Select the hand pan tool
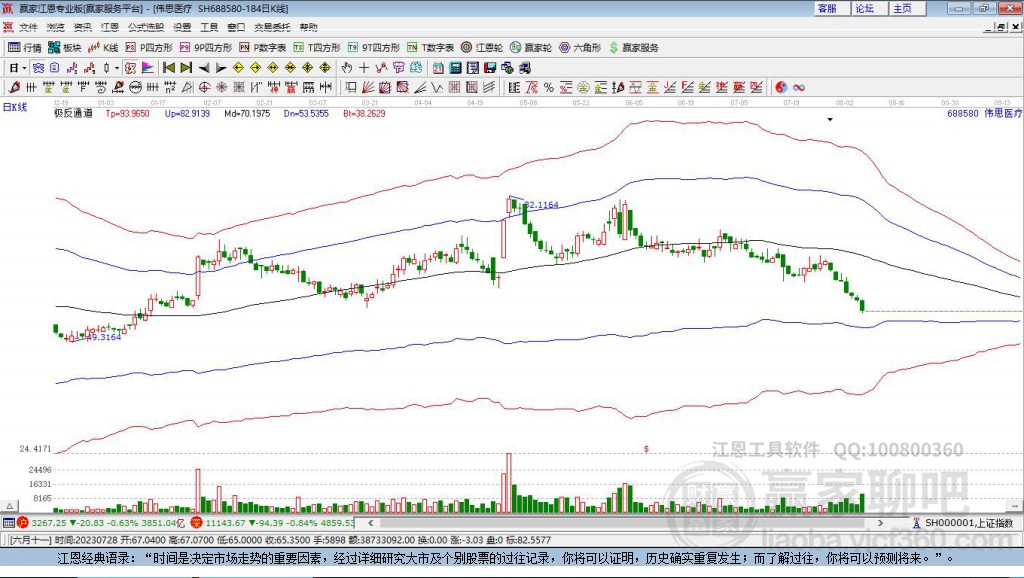Viewport: 1024px width, 578px height. [x=347, y=68]
